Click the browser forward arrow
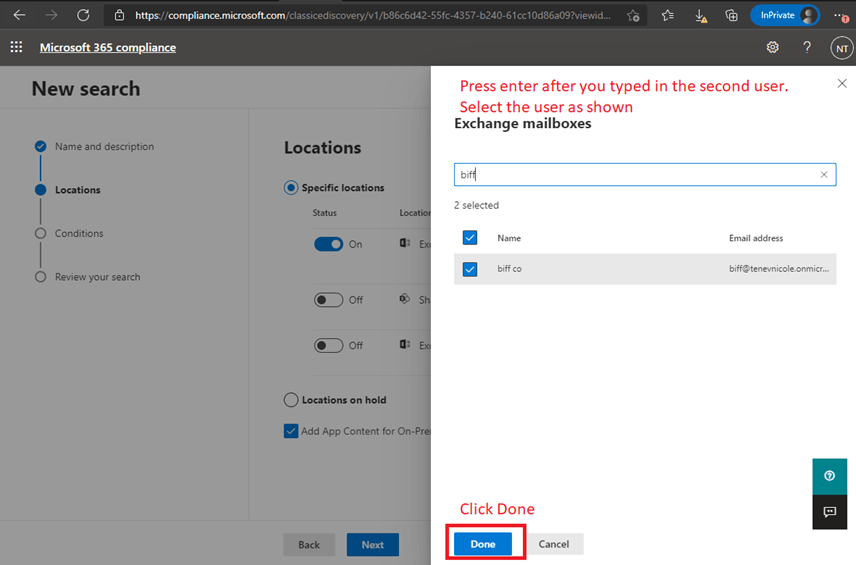This screenshot has width=856, height=565. coord(51,15)
